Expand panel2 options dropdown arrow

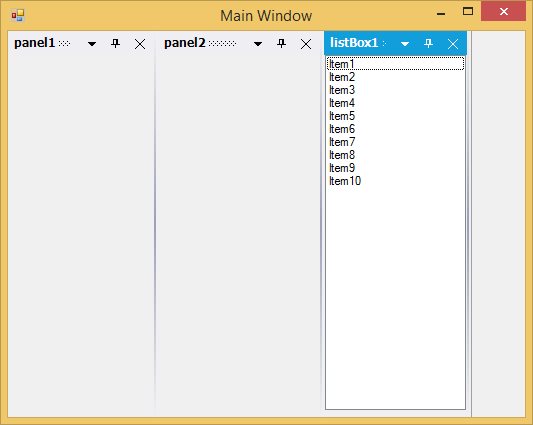pos(258,44)
